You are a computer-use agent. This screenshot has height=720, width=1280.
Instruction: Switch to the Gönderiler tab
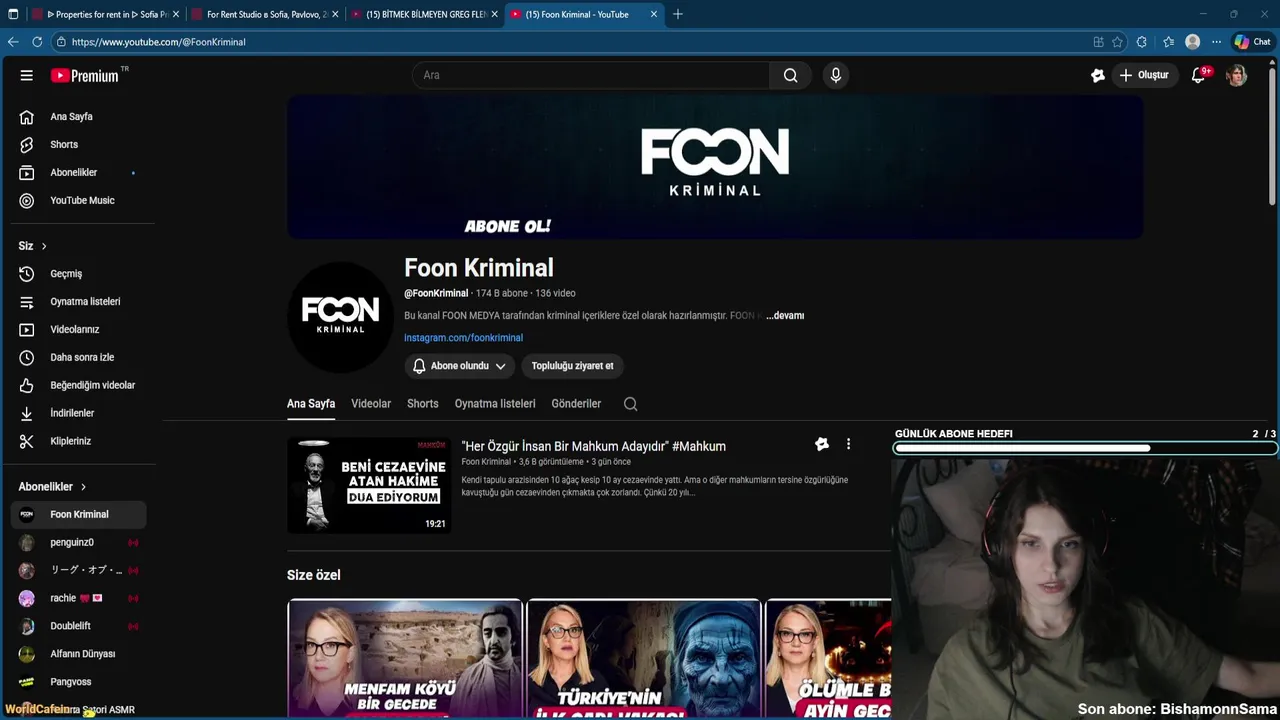576,404
